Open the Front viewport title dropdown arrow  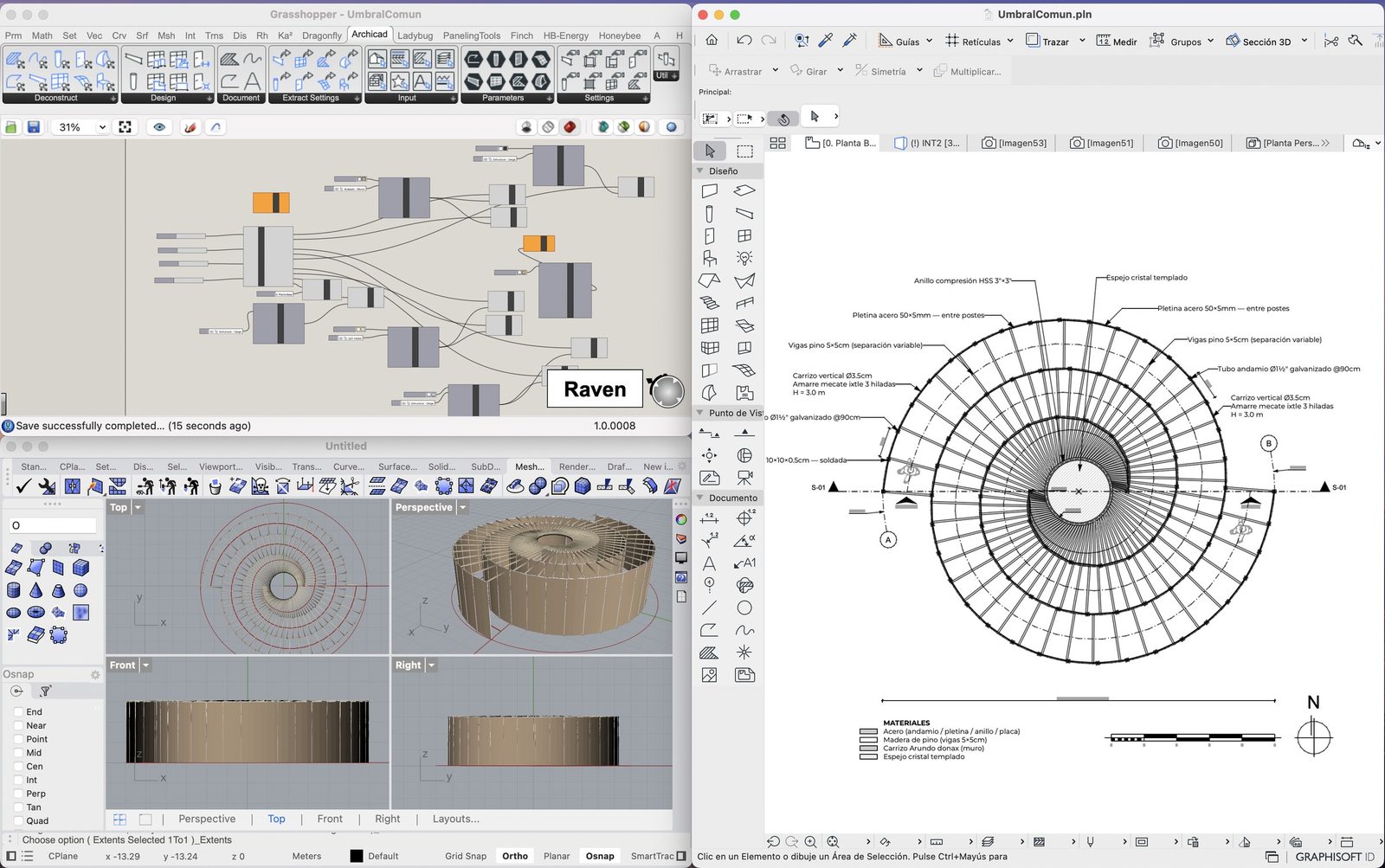tap(145, 665)
